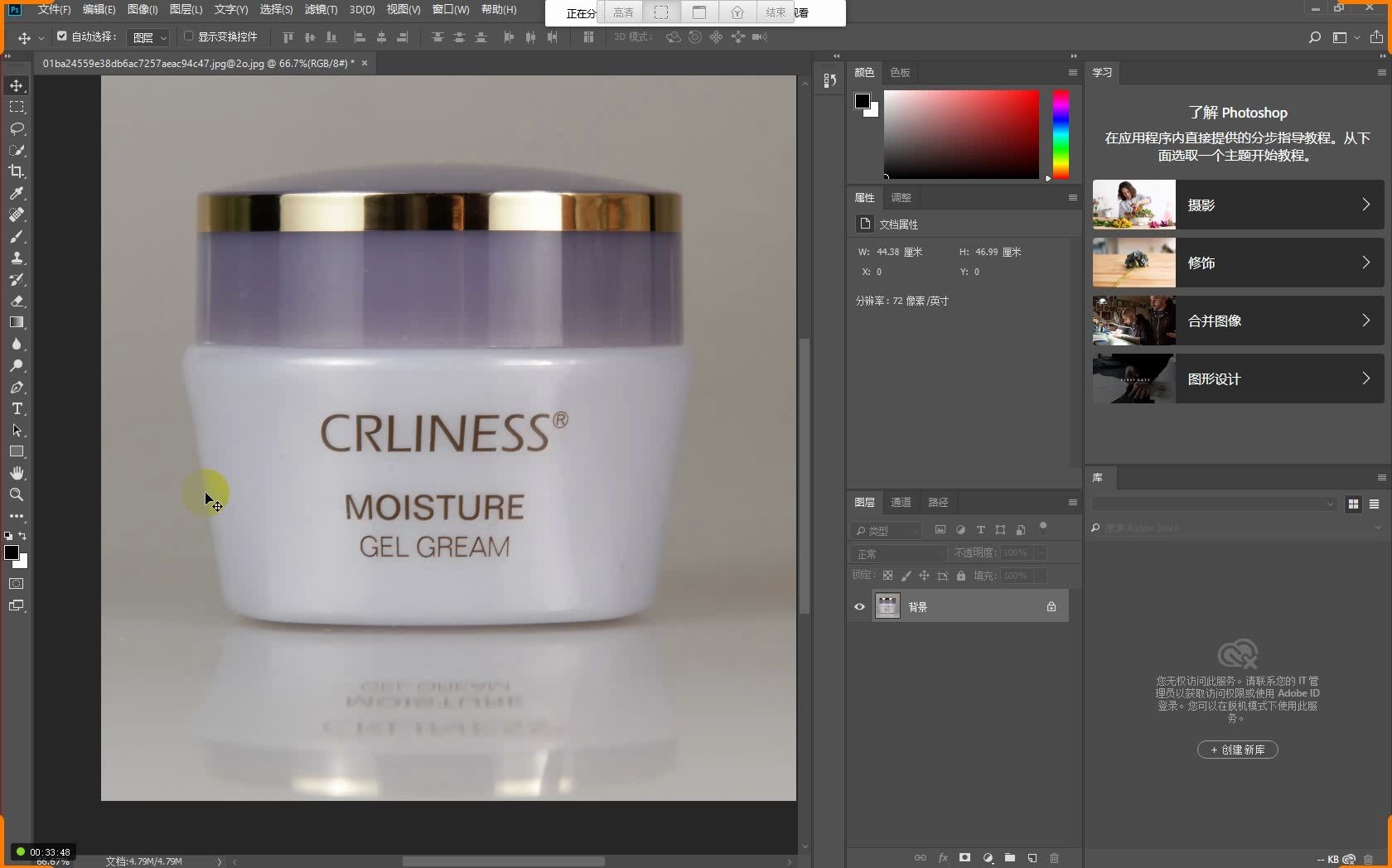Screen dimensions: 1392x868
Task: Select the Blur tool
Action: click(17, 345)
